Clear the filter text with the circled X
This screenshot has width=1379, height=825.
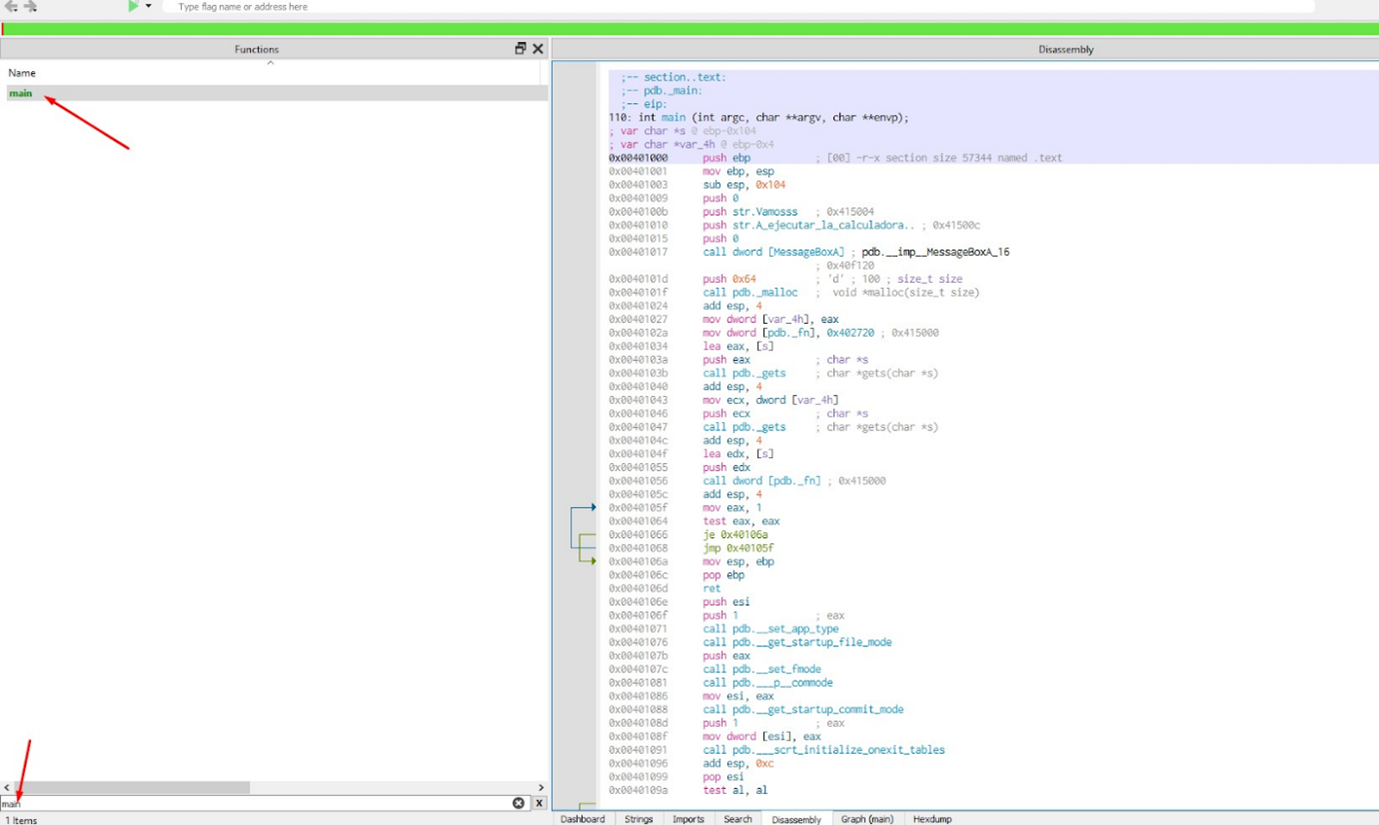coord(518,803)
